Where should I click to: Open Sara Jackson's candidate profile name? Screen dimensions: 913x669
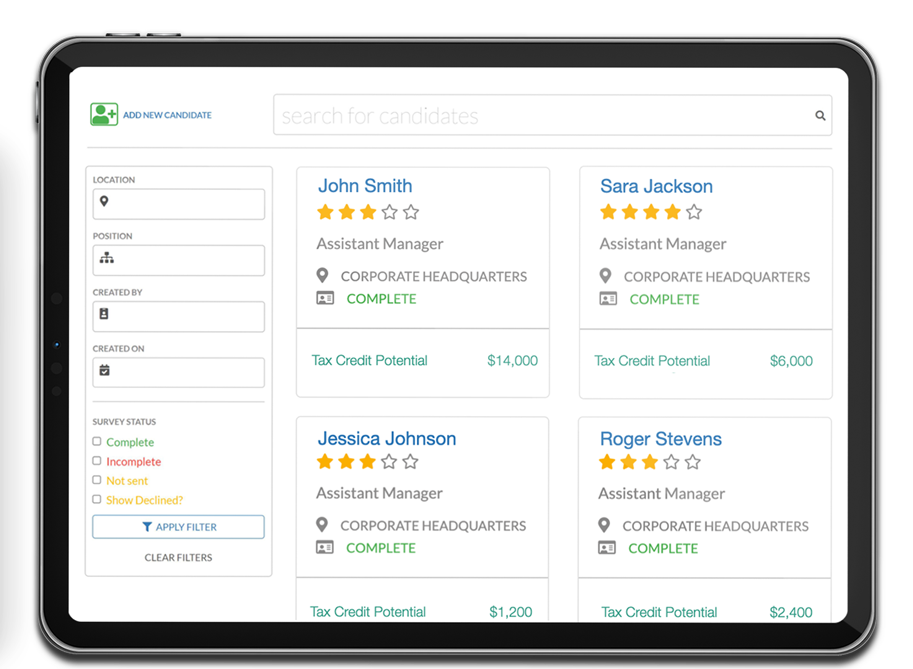click(x=656, y=186)
